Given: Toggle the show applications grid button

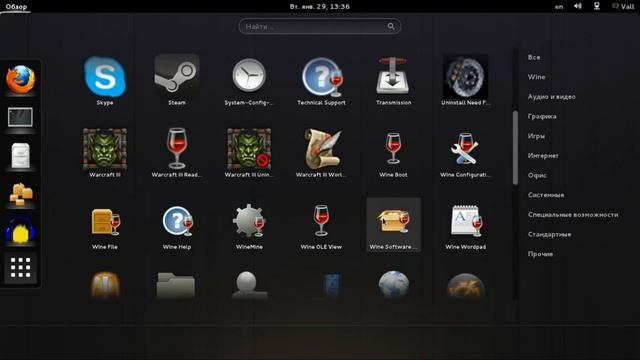Looking at the screenshot, I should (x=20, y=268).
